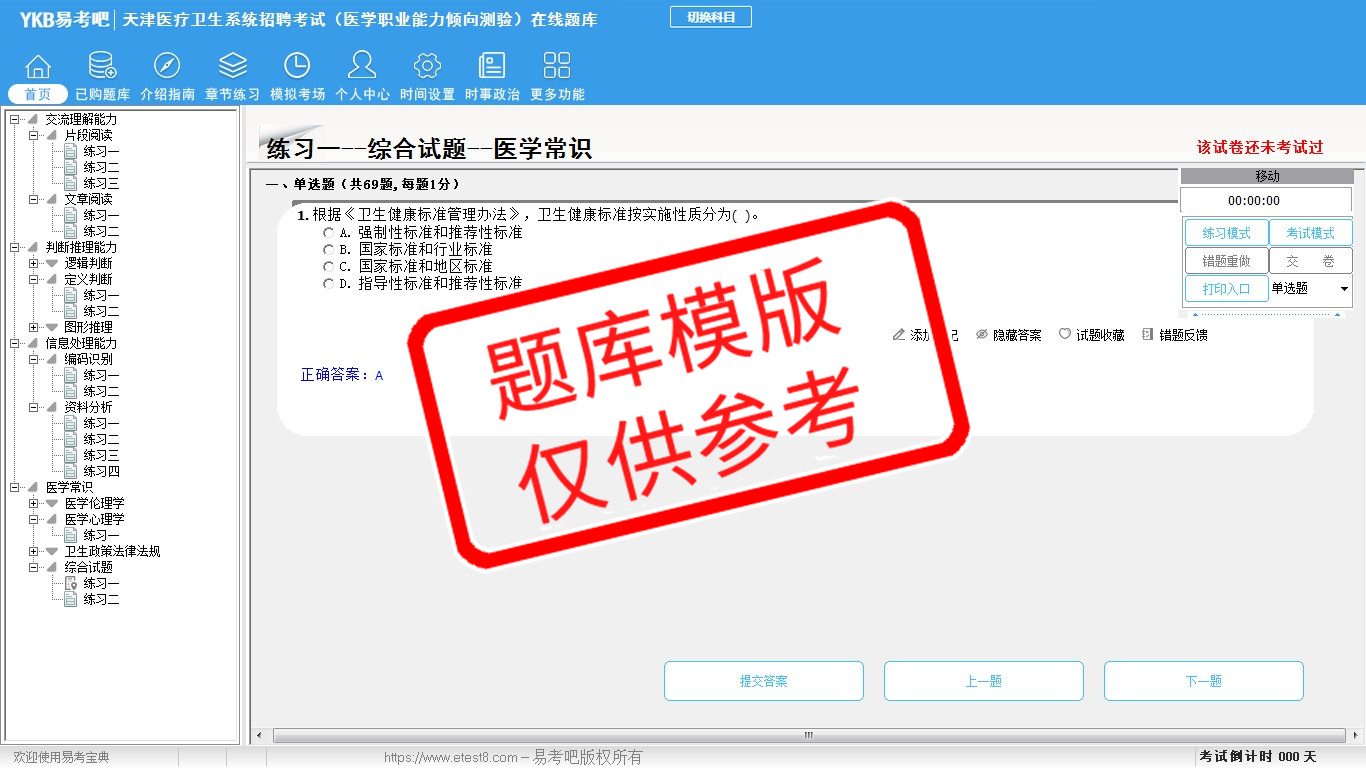1366x768 pixels.
Task: Select answer A 强制性标准和推荐性标准
Action: 329,233
